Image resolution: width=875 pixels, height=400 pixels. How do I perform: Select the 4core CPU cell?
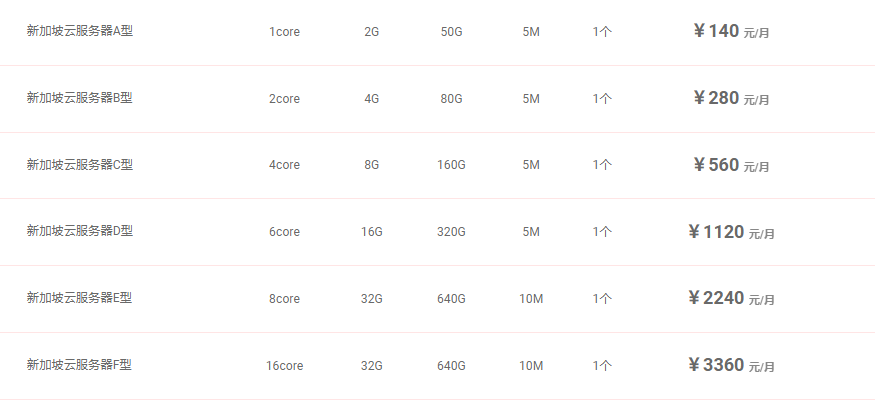coord(284,165)
